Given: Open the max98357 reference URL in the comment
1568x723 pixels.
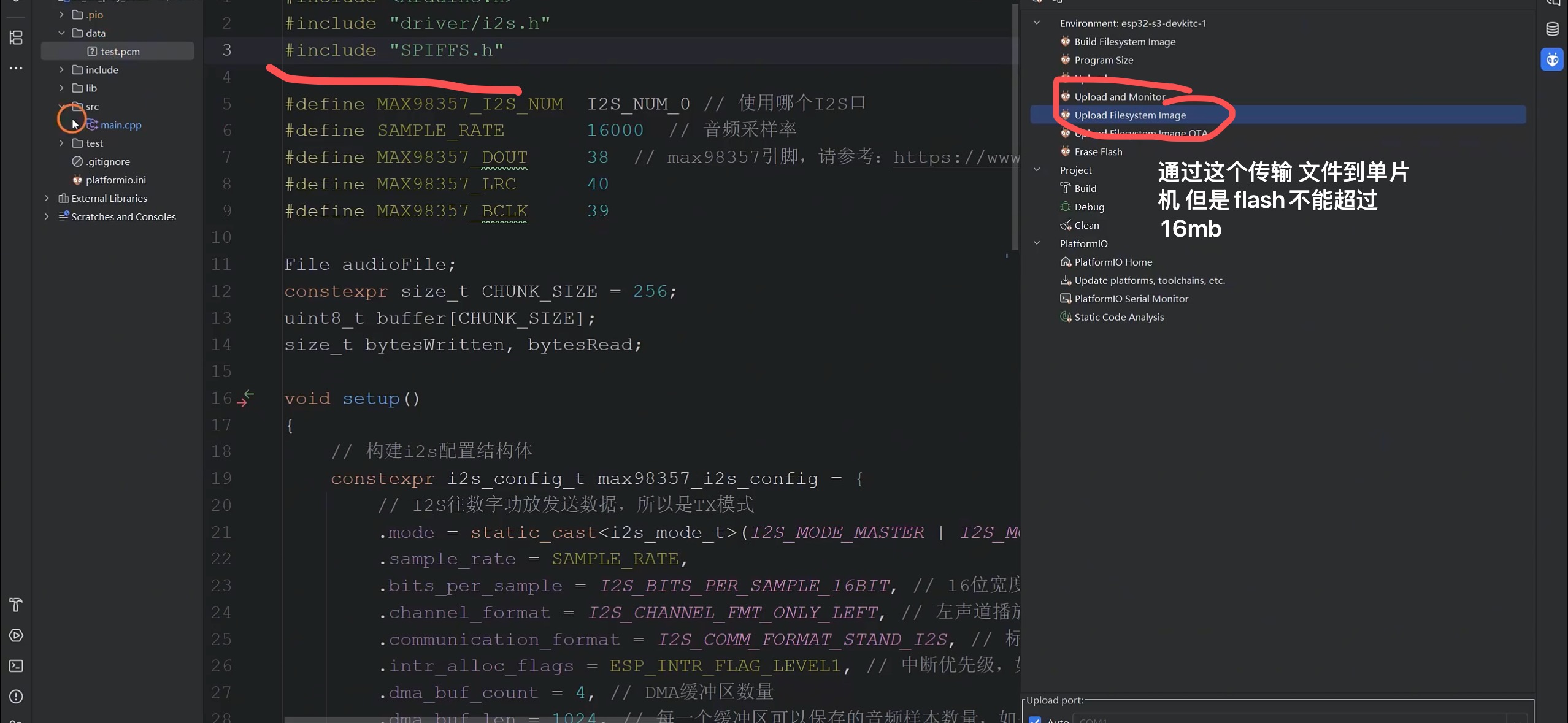Looking at the screenshot, I should [x=956, y=158].
